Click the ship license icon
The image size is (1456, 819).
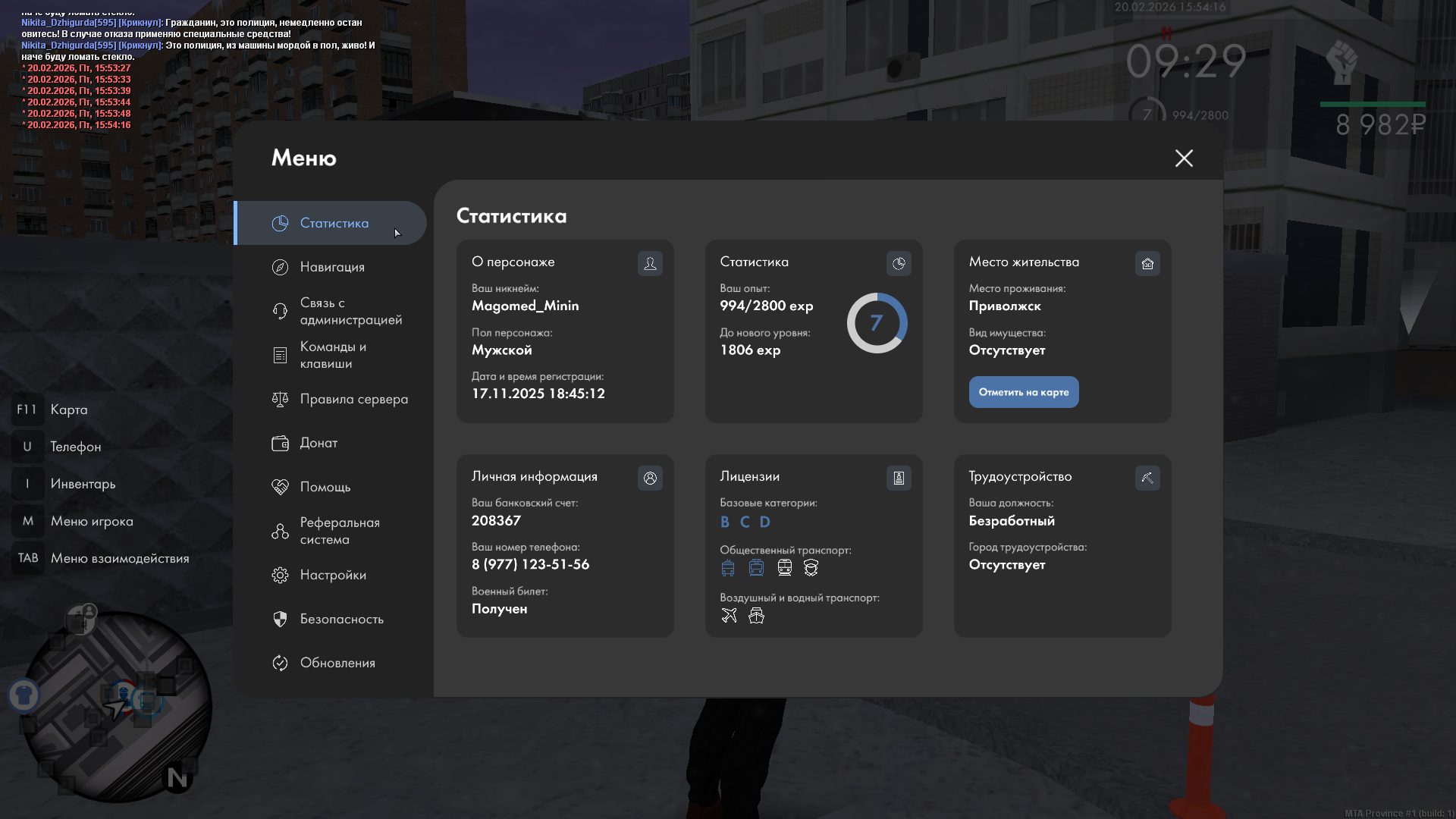pyautogui.click(x=756, y=616)
